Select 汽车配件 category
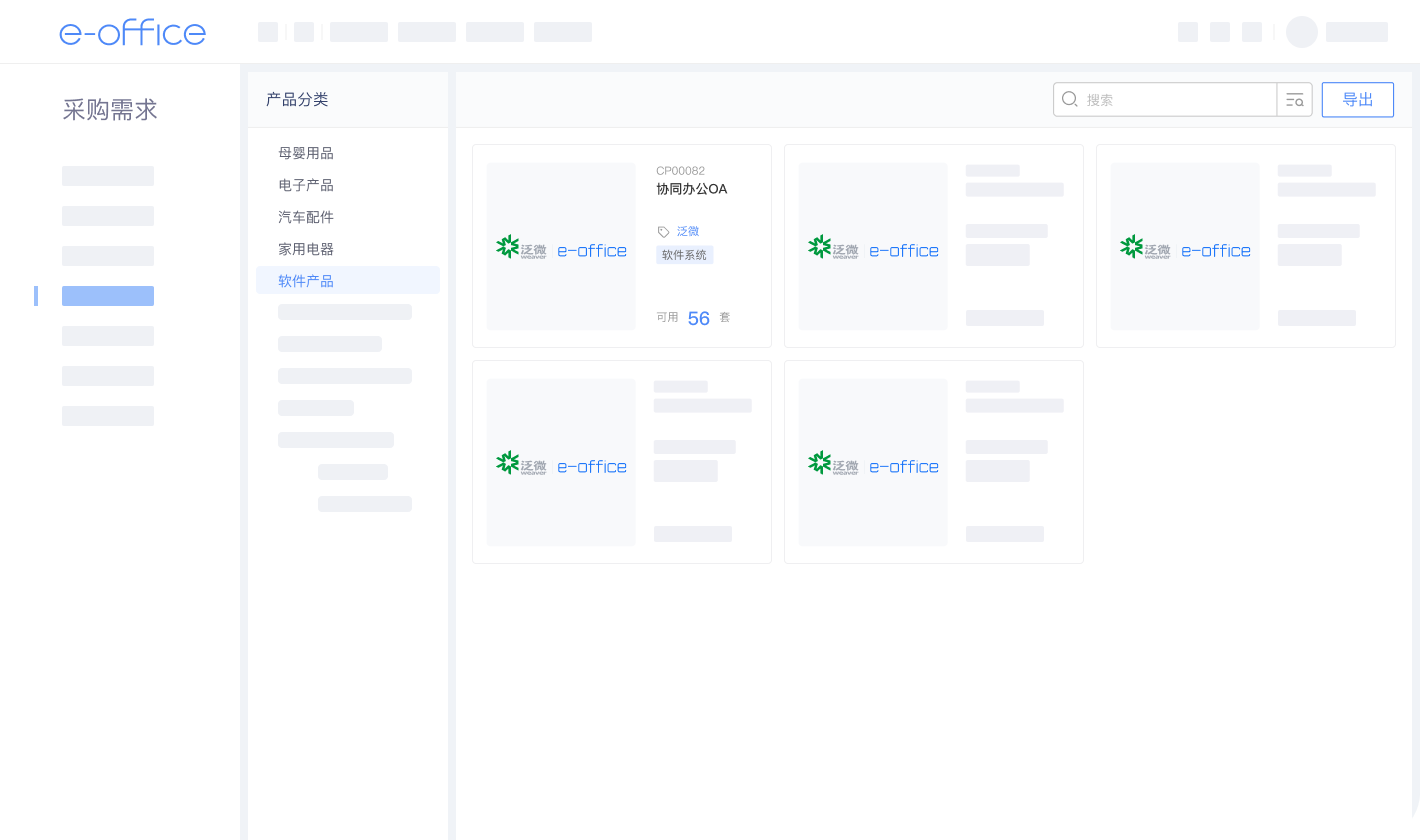The image size is (1420, 840). pyautogui.click(x=306, y=217)
